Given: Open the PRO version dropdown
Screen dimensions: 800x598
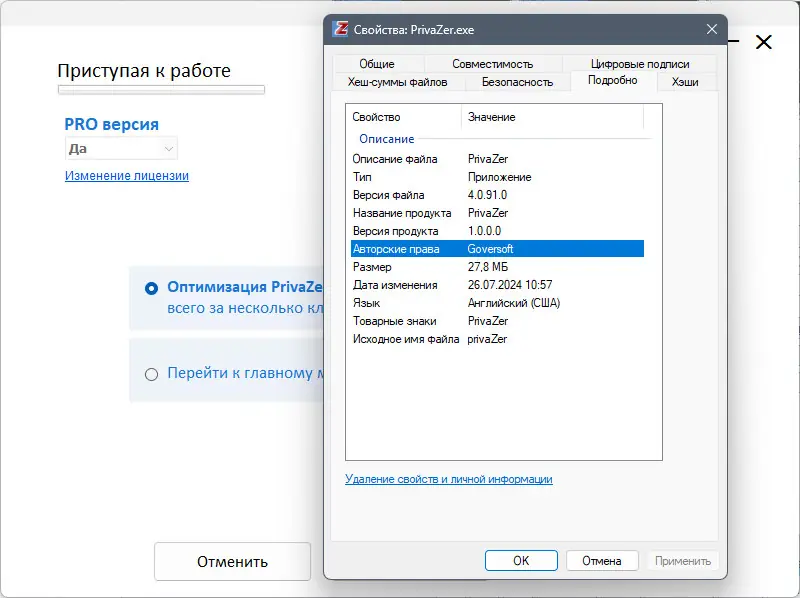Looking at the screenshot, I should [121, 148].
